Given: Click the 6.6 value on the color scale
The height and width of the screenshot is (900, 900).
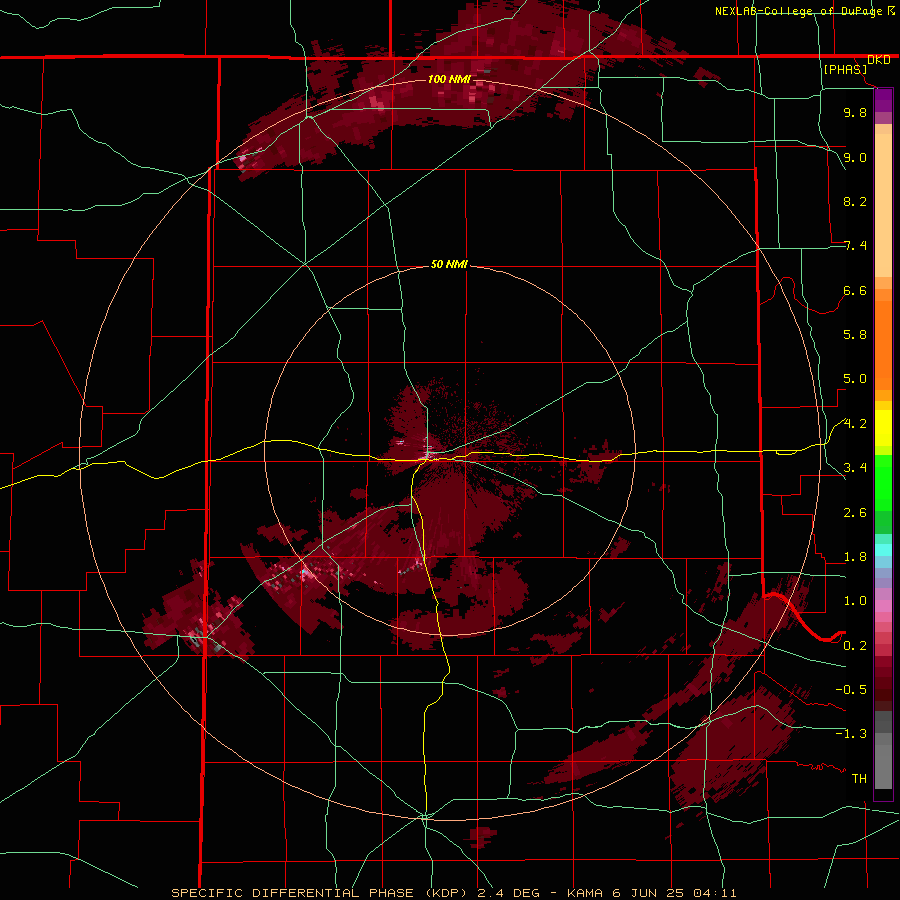Looking at the screenshot, I should pyautogui.click(x=855, y=290).
